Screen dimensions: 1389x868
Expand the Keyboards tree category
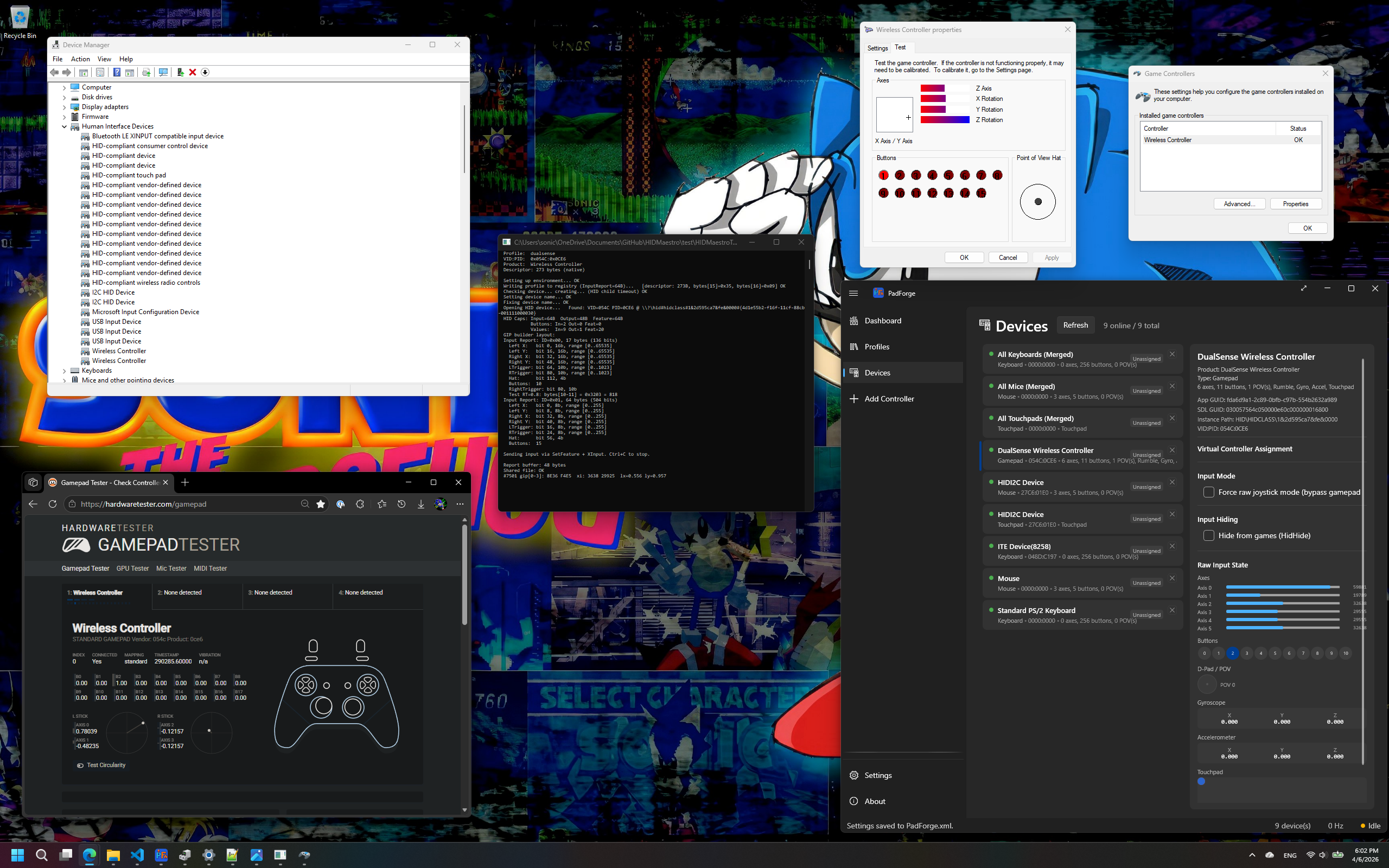(x=64, y=371)
